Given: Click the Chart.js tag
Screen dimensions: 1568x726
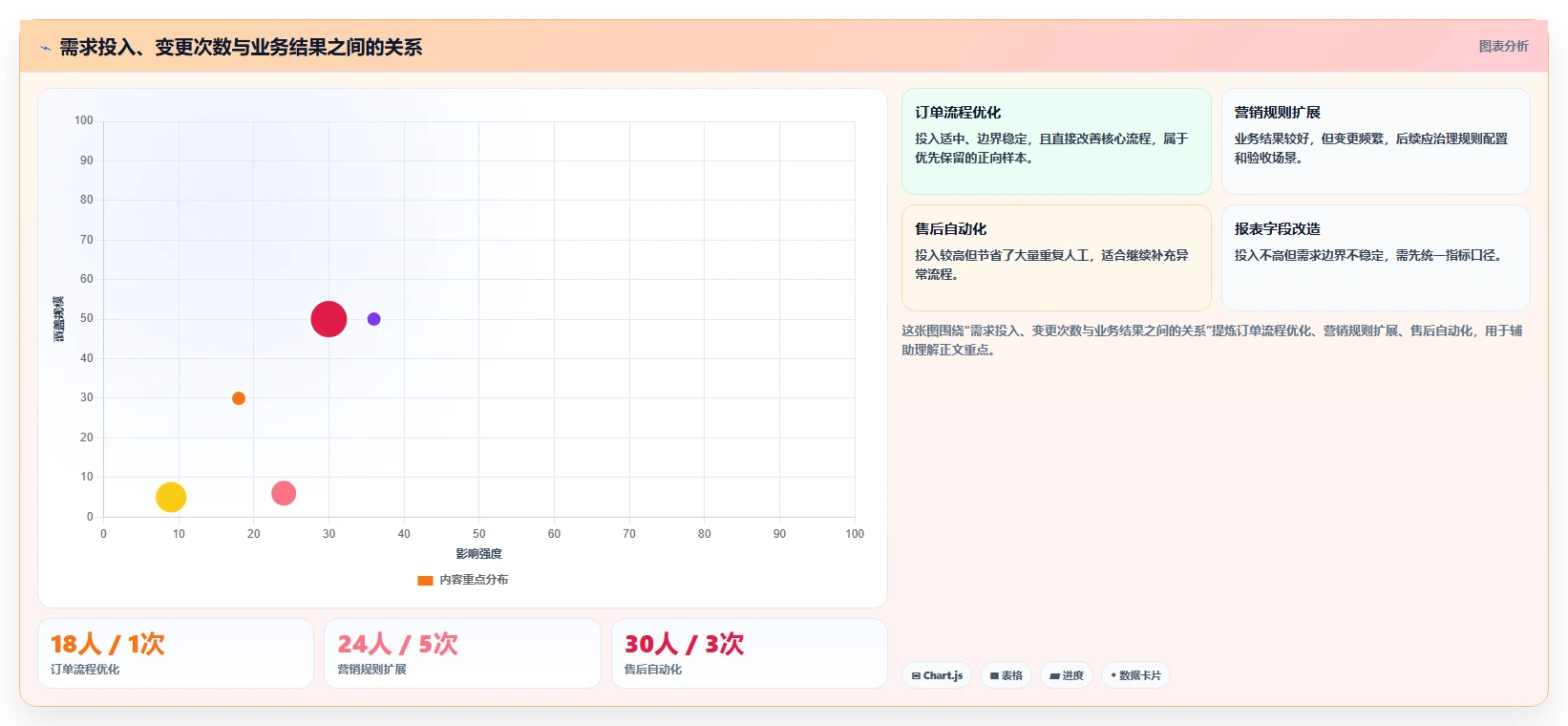Looking at the screenshot, I should (937, 675).
